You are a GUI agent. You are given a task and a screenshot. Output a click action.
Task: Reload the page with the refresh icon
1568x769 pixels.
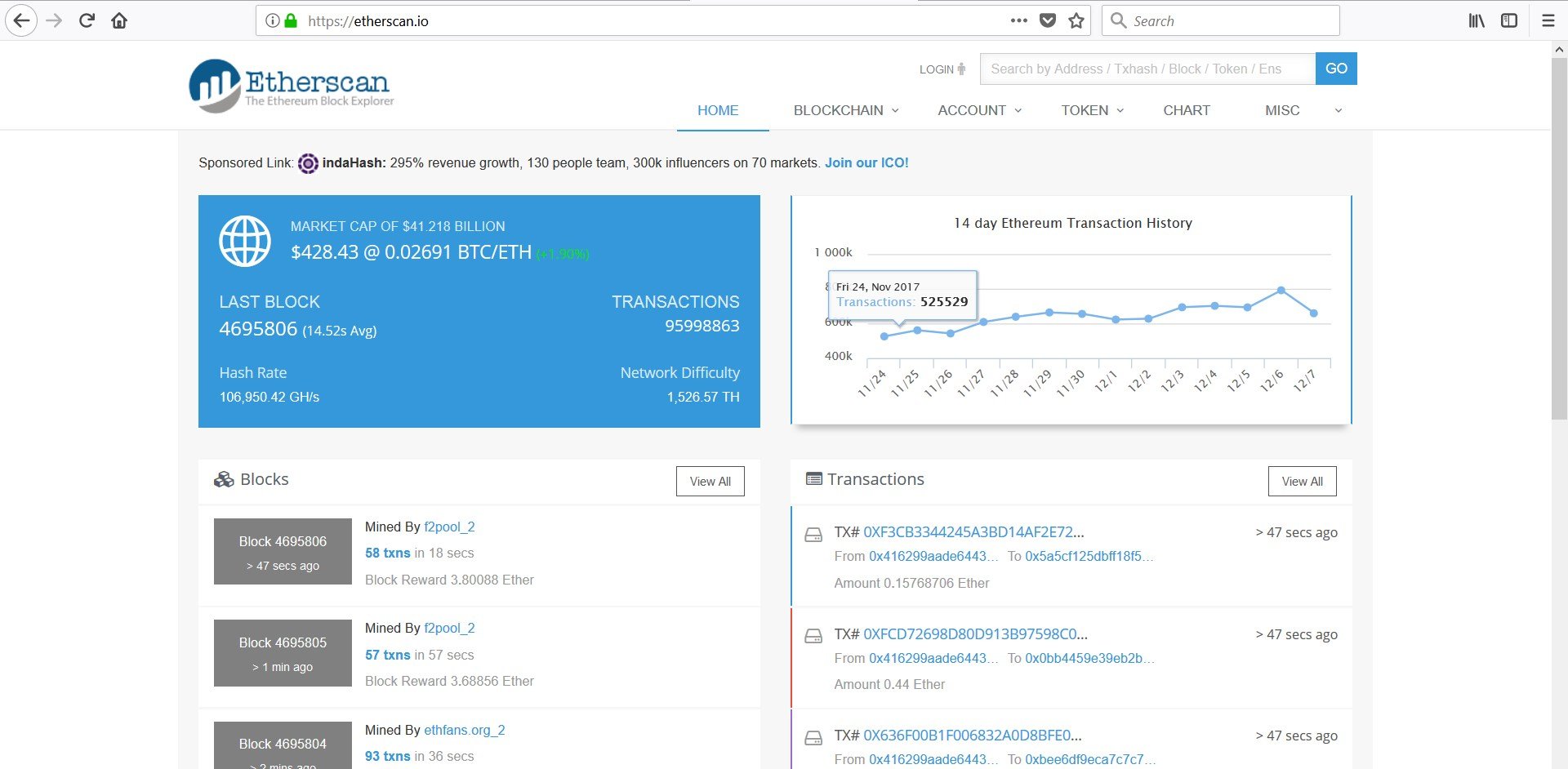coord(87,20)
